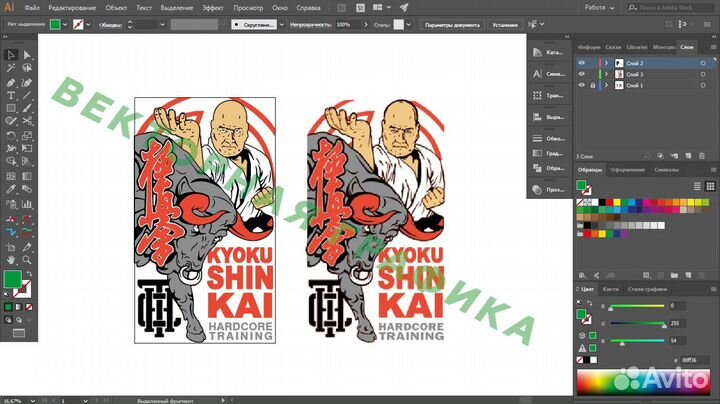Select the Rectangle tool
Viewport: 720px width, 404px height.
coord(10,108)
